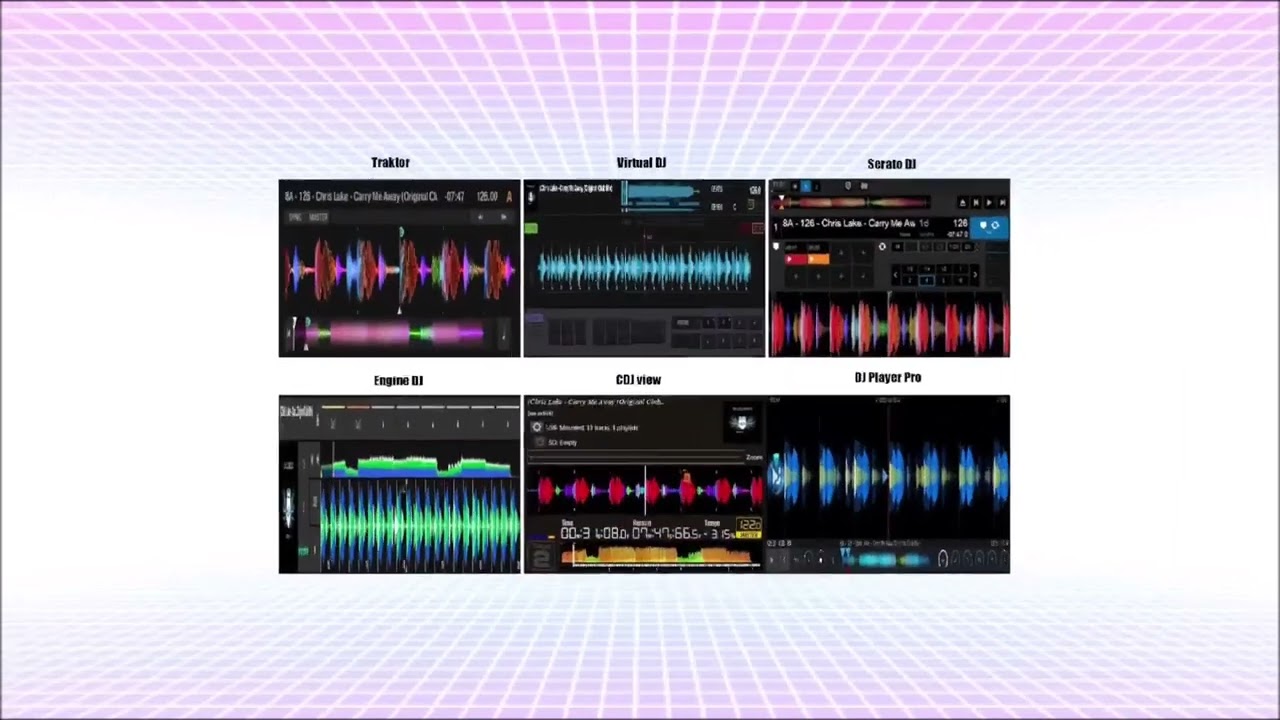Screen dimensions: 1280x720
Task: Click the red cue pad in Serato DJ
Action: click(x=796, y=260)
